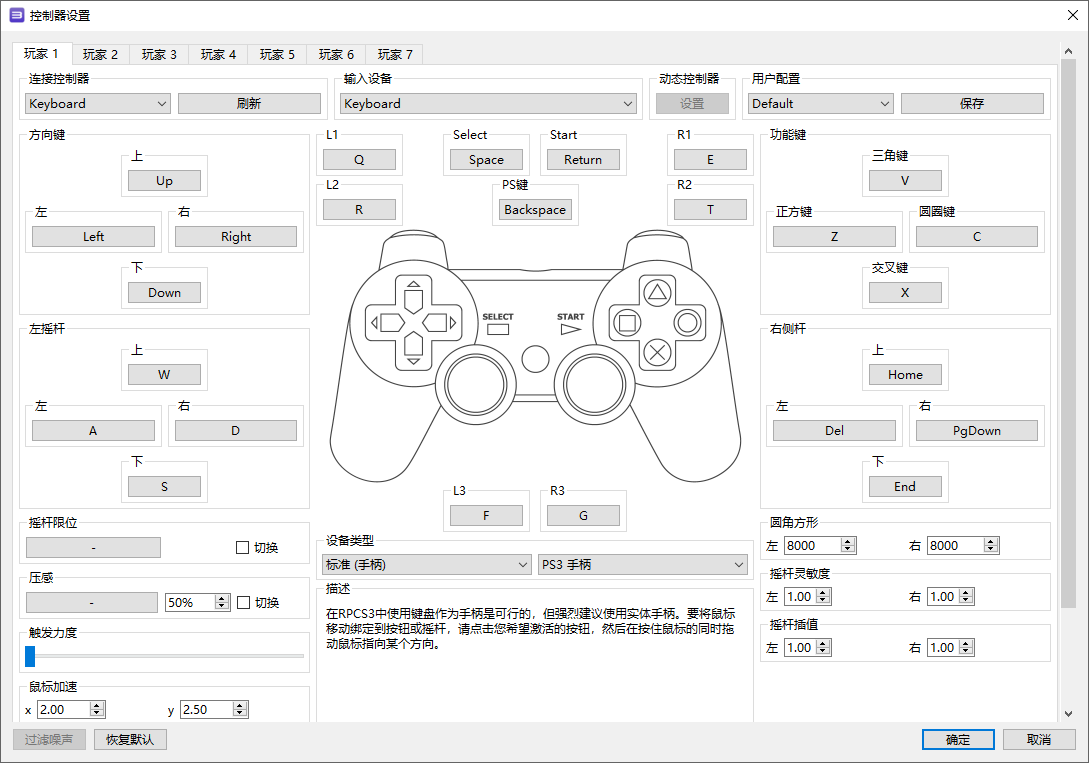Click the 恢复默认 button
1089x763 pixels.
pos(130,739)
